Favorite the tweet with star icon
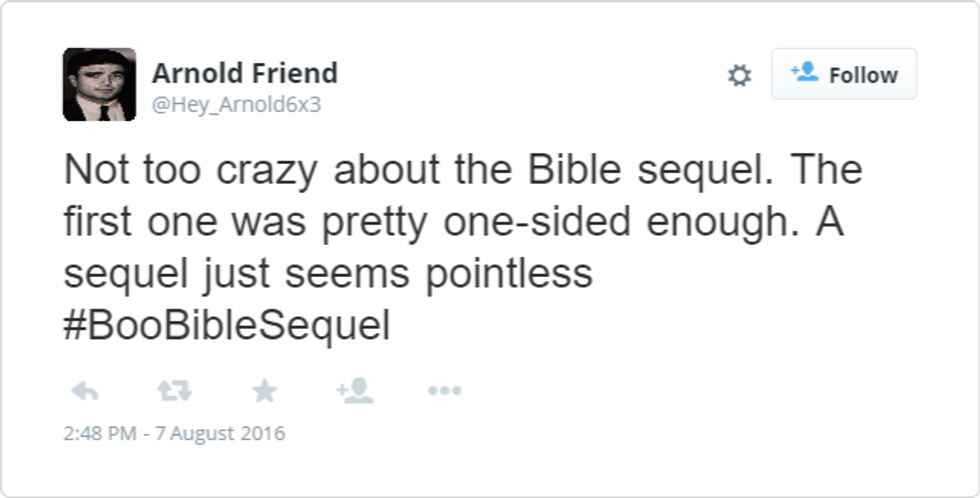Image resolution: width=980 pixels, height=498 pixels. coord(264,391)
